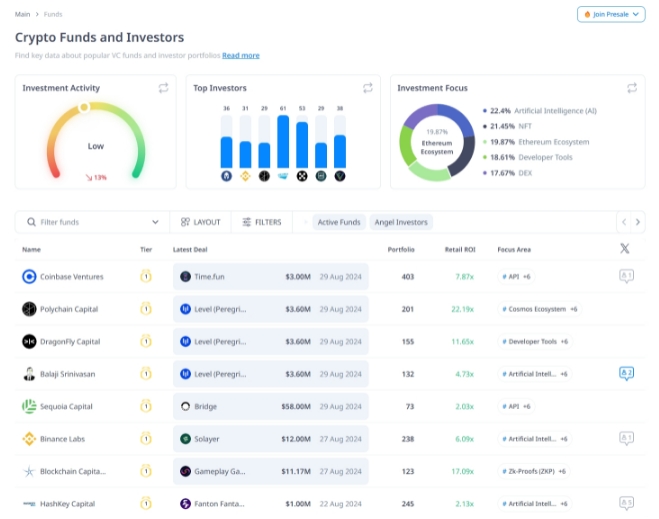Click the Sequoia Capital logo icon
659x519 pixels.
[29, 406]
